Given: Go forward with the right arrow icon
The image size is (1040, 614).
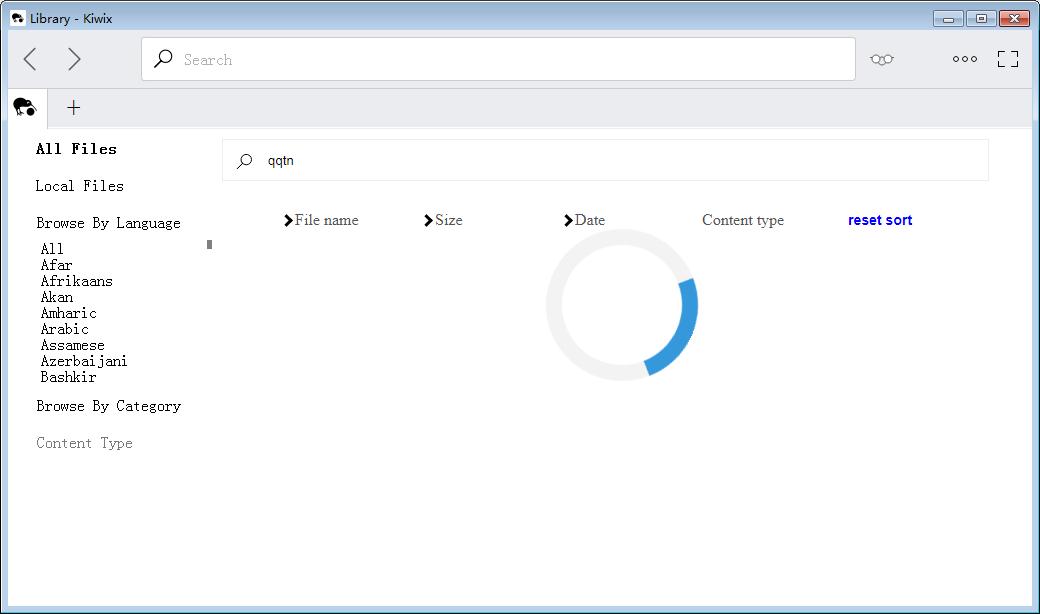Looking at the screenshot, I should point(74,59).
